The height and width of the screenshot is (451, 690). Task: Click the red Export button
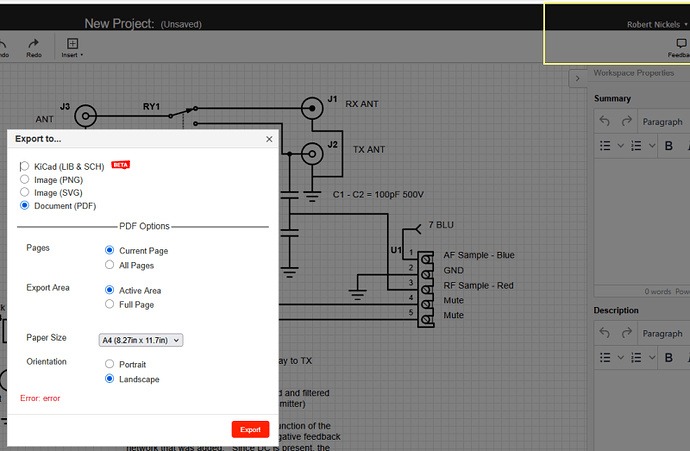click(x=250, y=429)
